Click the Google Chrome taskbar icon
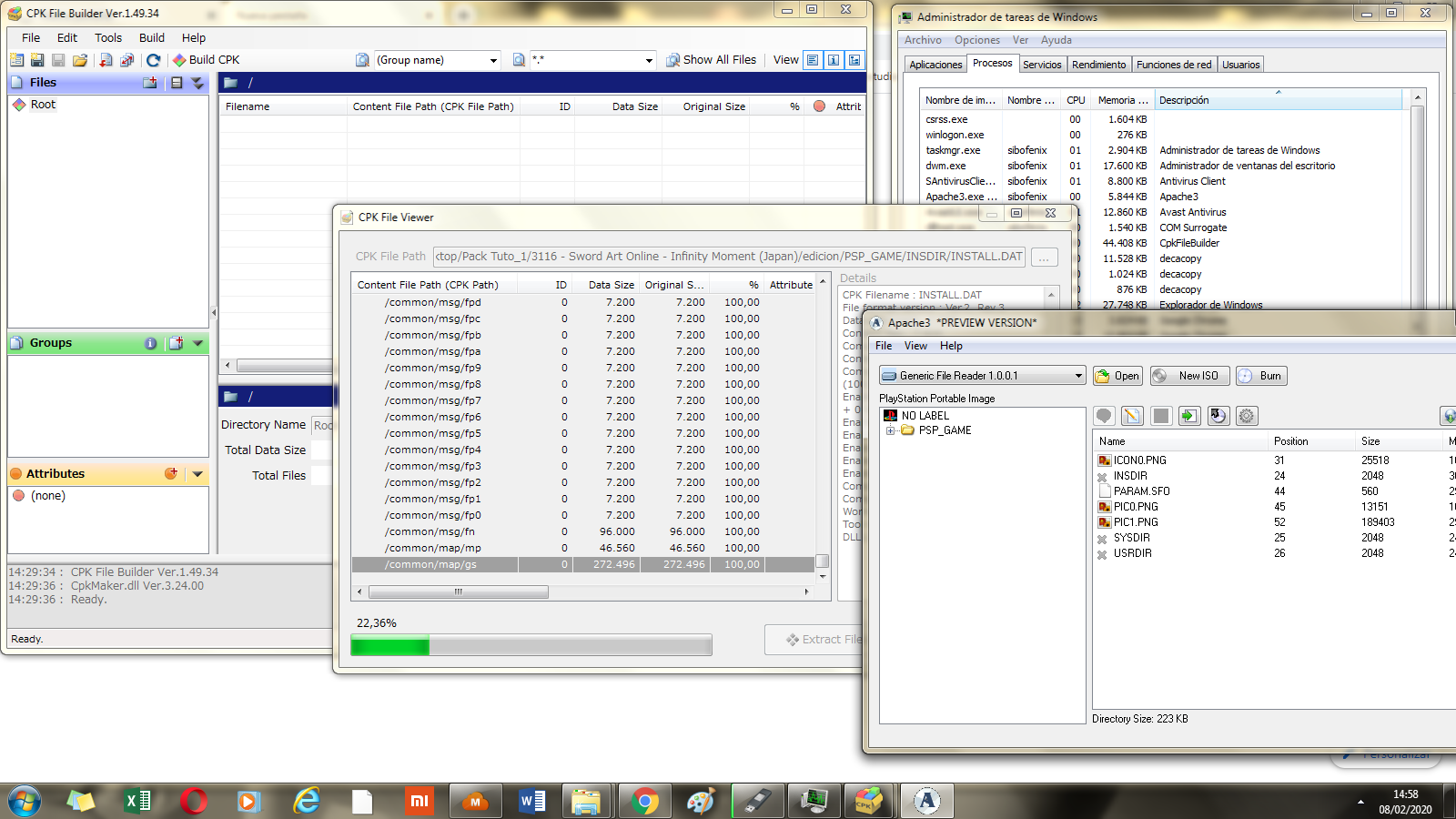The width and height of the screenshot is (1456, 819). pyautogui.click(x=645, y=802)
